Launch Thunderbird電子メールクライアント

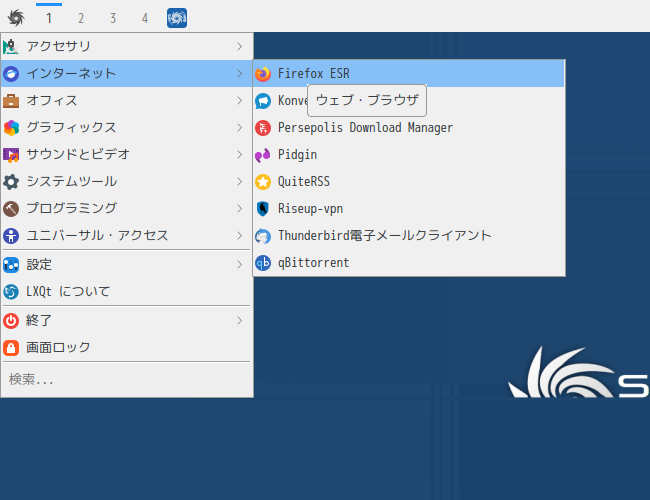(x=409, y=235)
